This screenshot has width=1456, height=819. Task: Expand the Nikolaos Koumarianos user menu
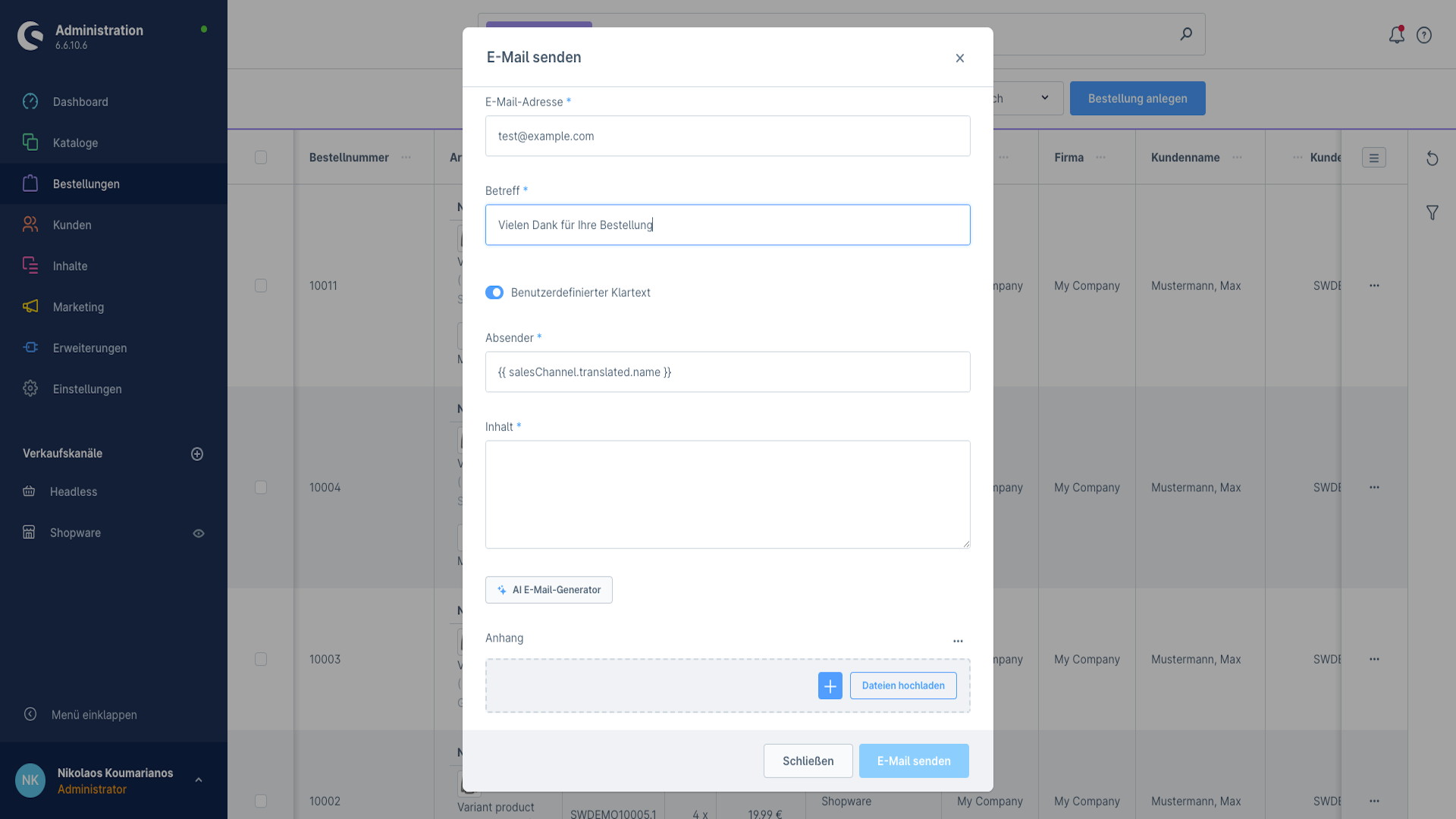[x=199, y=780]
